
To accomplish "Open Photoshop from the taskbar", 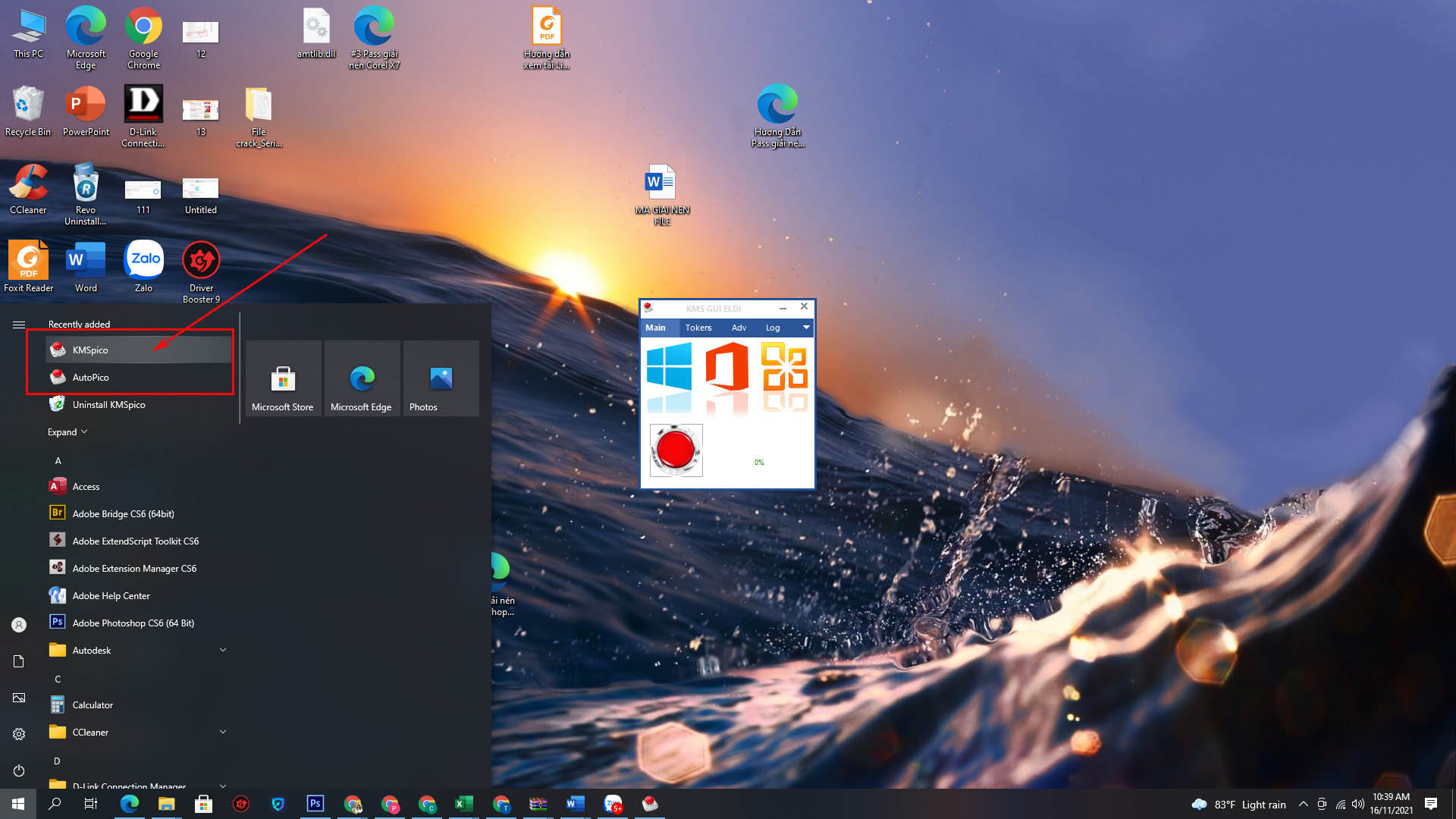I will point(315,804).
